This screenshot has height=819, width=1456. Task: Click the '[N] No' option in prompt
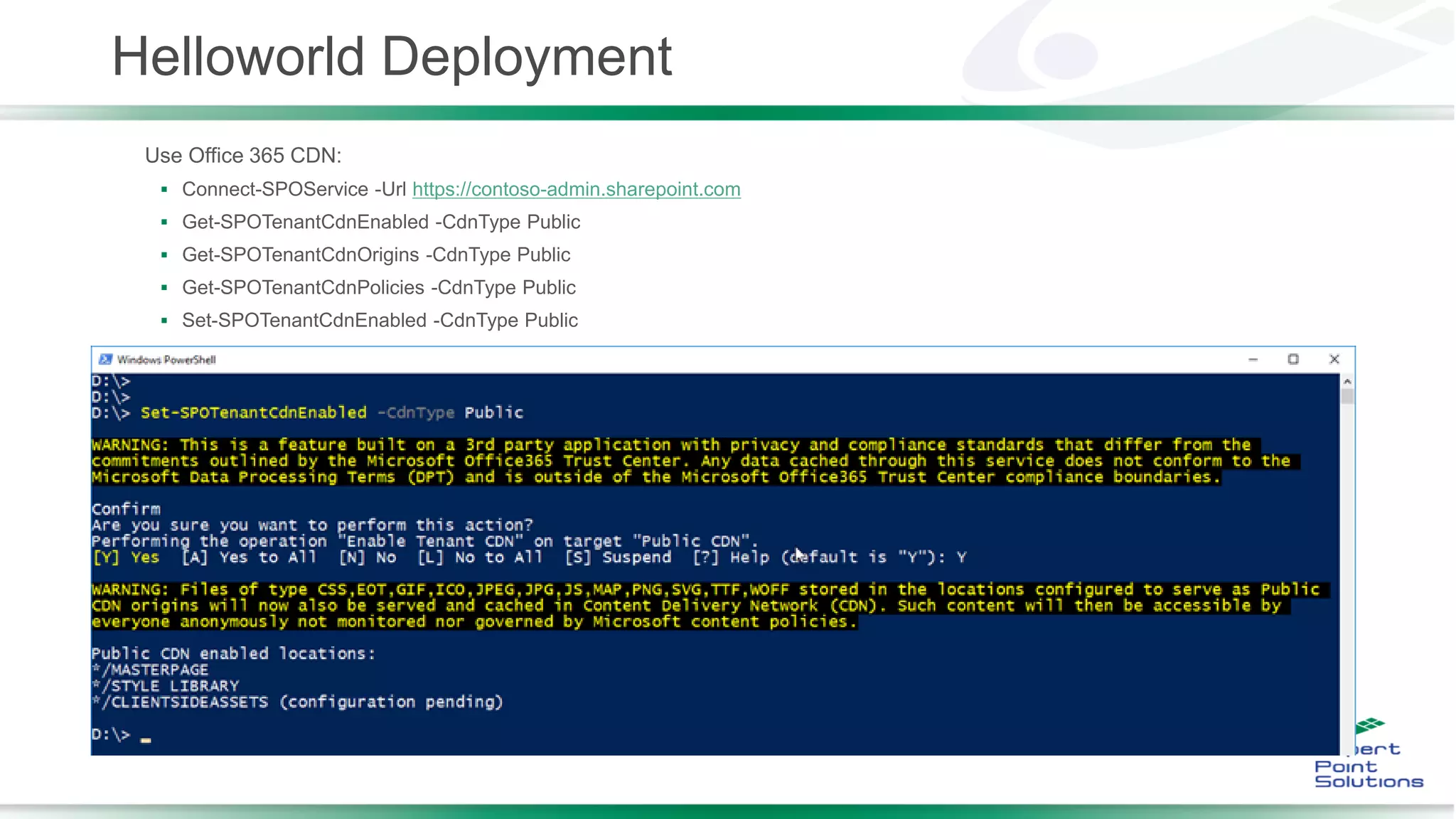368,557
